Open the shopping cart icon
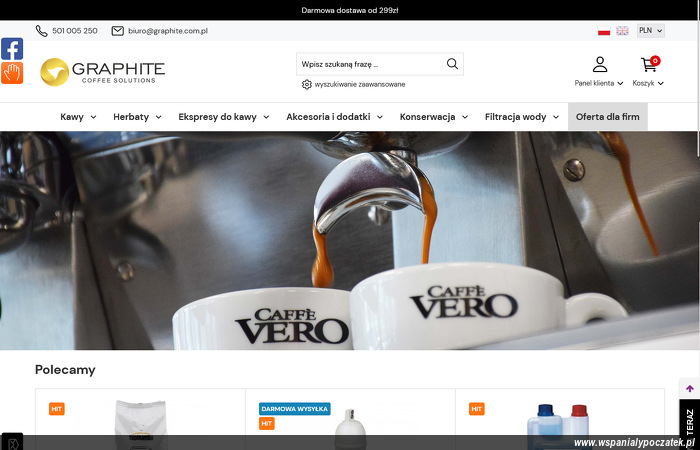700x450 pixels. (x=650, y=64)
